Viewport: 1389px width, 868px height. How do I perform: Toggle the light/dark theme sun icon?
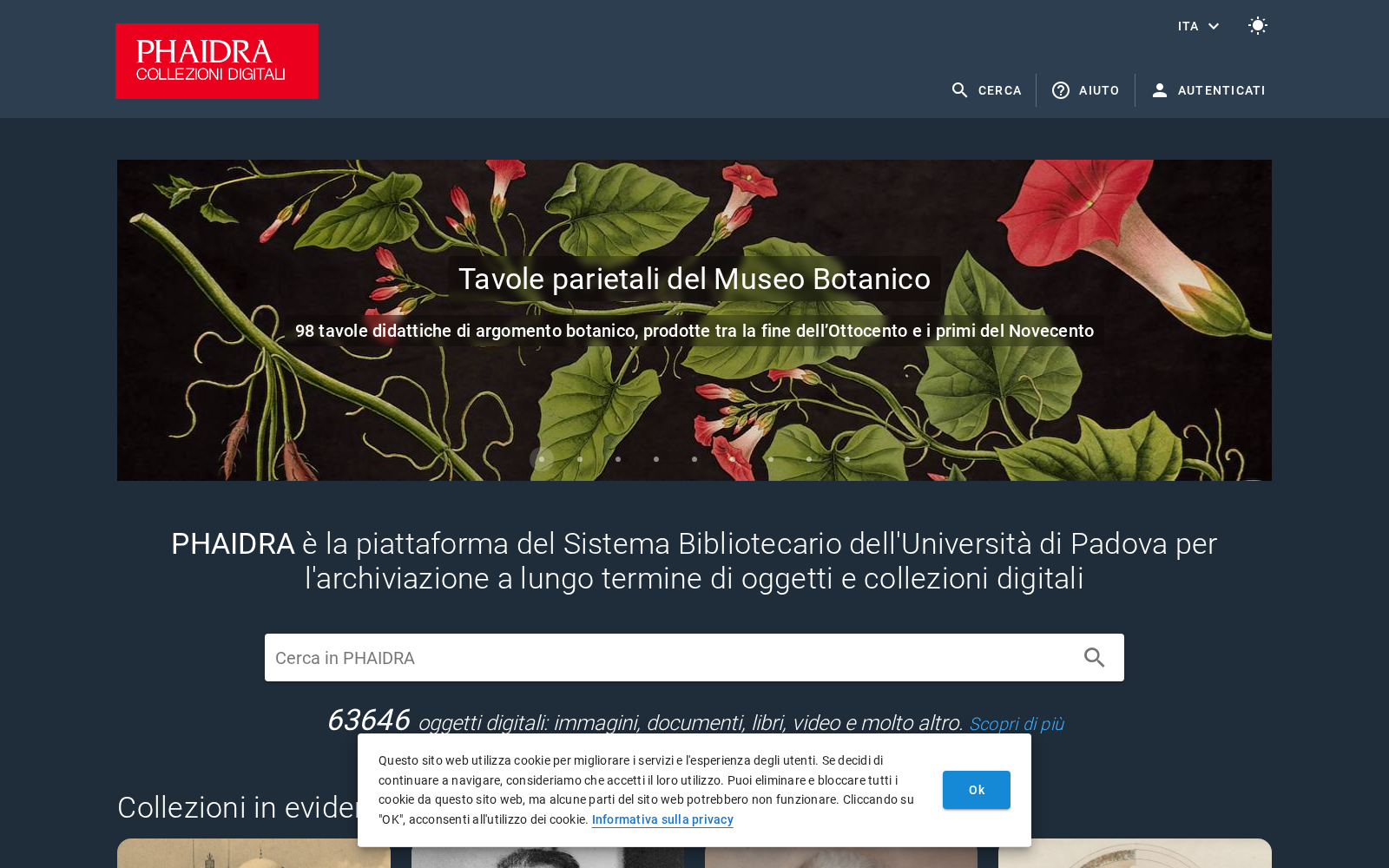click(x=1257, y=26)
